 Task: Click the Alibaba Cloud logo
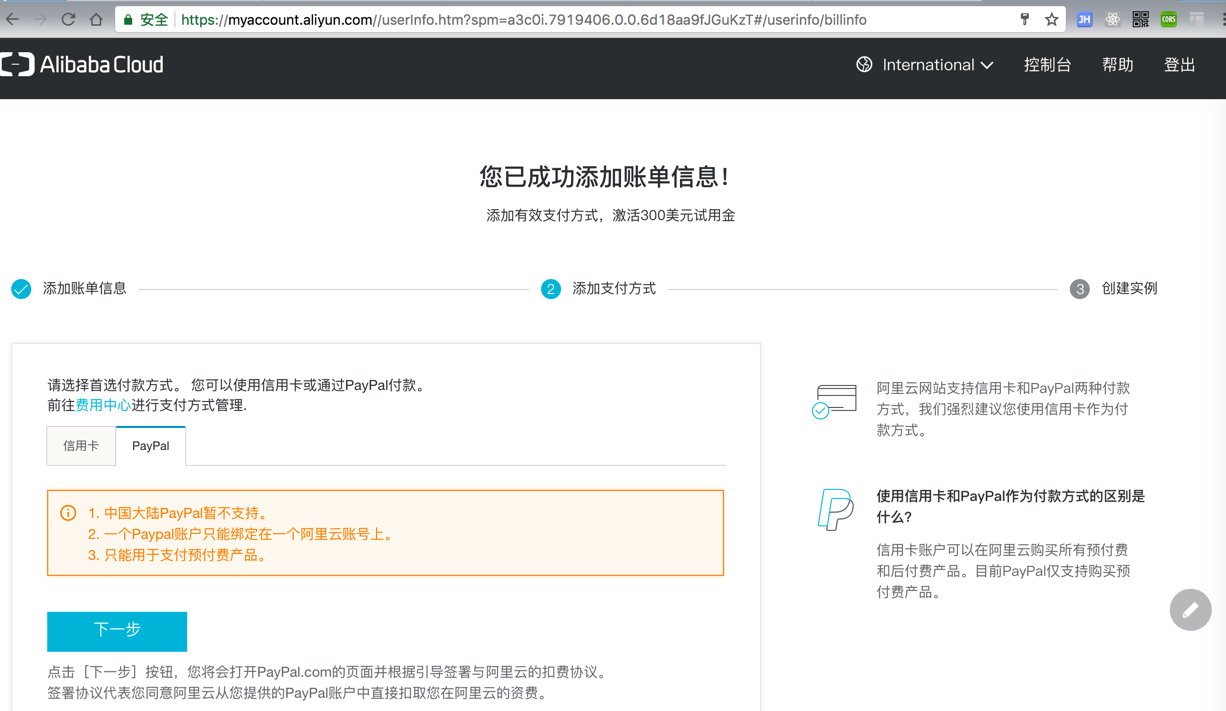82,65
